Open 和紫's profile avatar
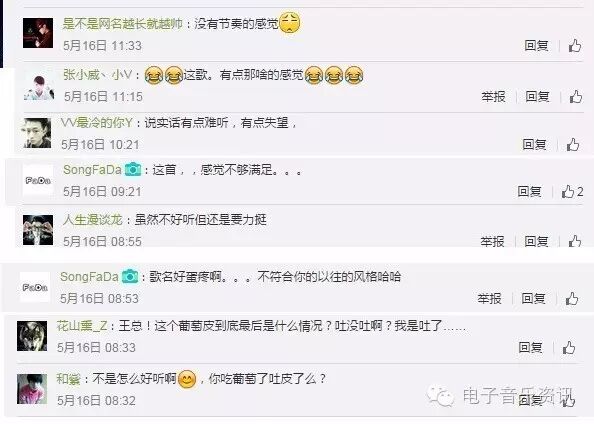 (x=32, y=389)
